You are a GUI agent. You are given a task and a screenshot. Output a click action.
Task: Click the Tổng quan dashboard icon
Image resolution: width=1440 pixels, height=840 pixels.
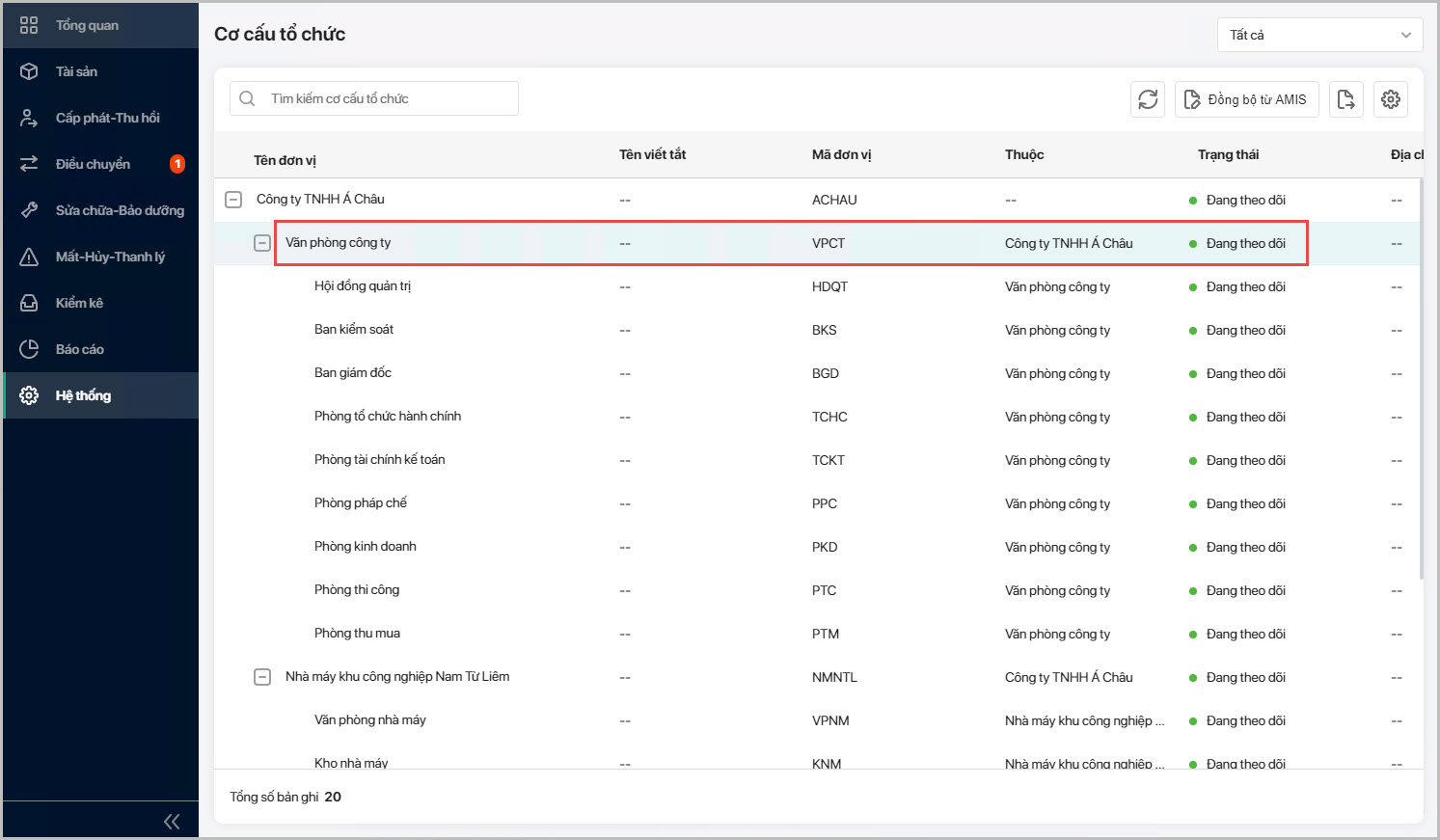[29, 25]
